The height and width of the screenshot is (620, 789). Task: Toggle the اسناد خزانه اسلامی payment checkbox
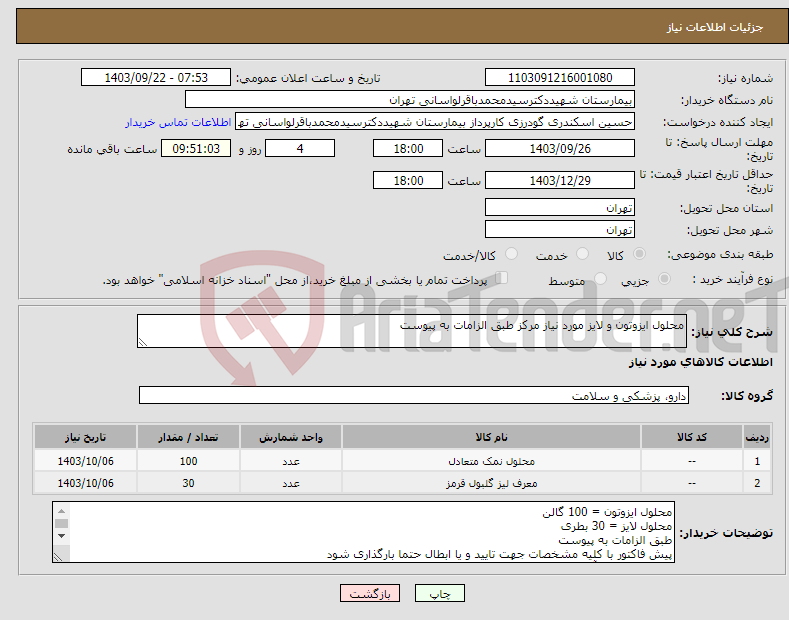pos(502,278)
